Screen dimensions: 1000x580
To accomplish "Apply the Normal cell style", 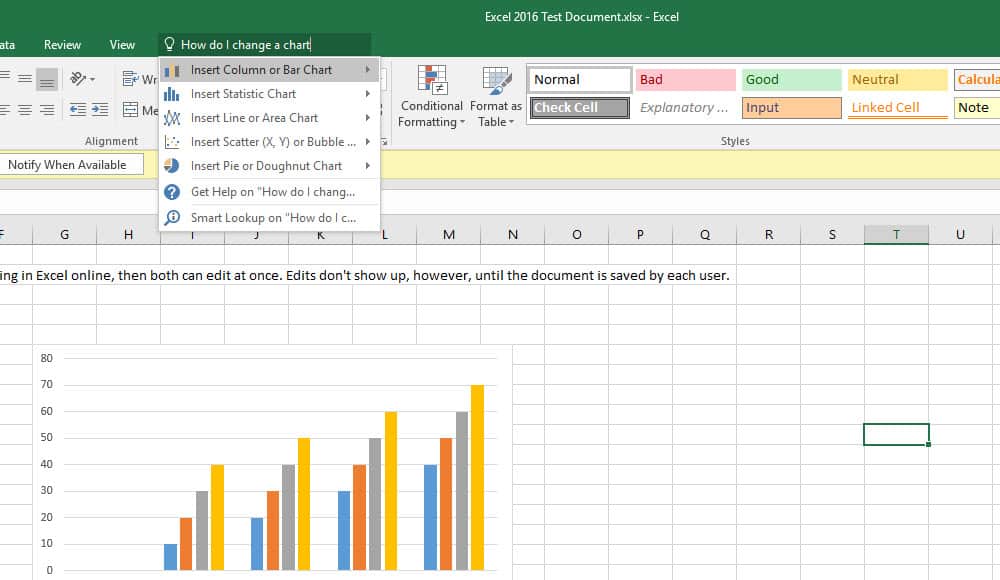I will (x=580, y=80).
